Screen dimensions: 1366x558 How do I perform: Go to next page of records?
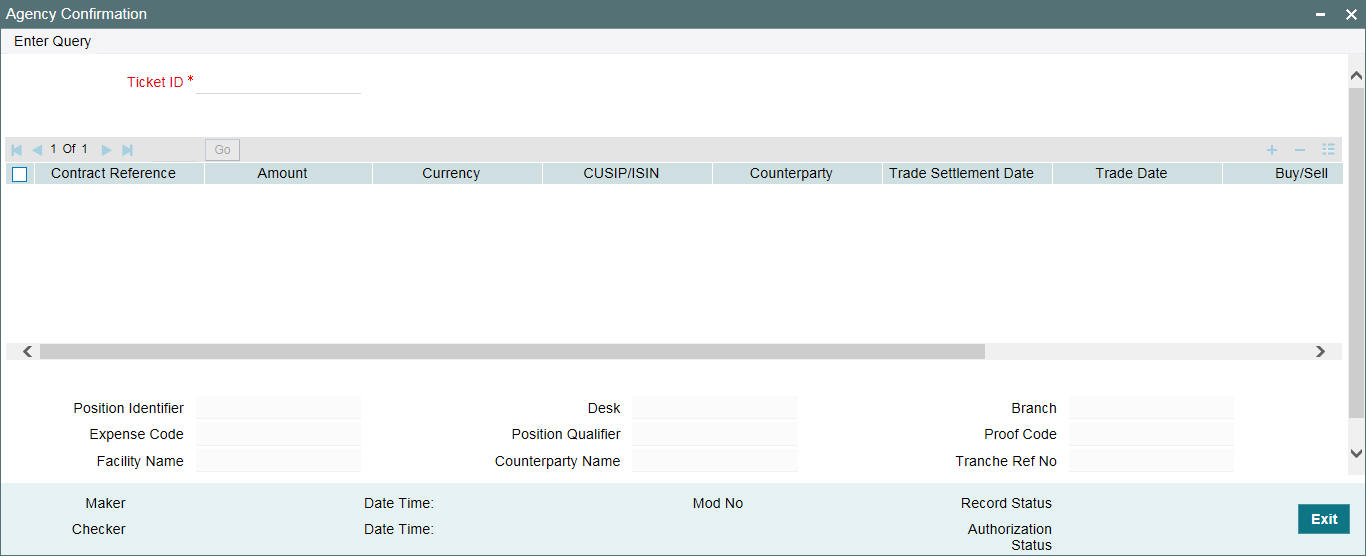tap(106, 150)
